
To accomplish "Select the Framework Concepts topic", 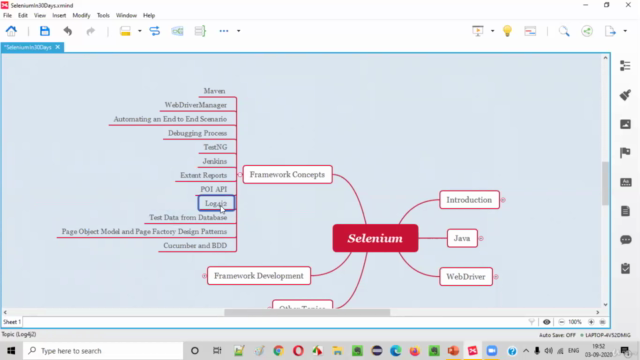I will coord(287,175).
